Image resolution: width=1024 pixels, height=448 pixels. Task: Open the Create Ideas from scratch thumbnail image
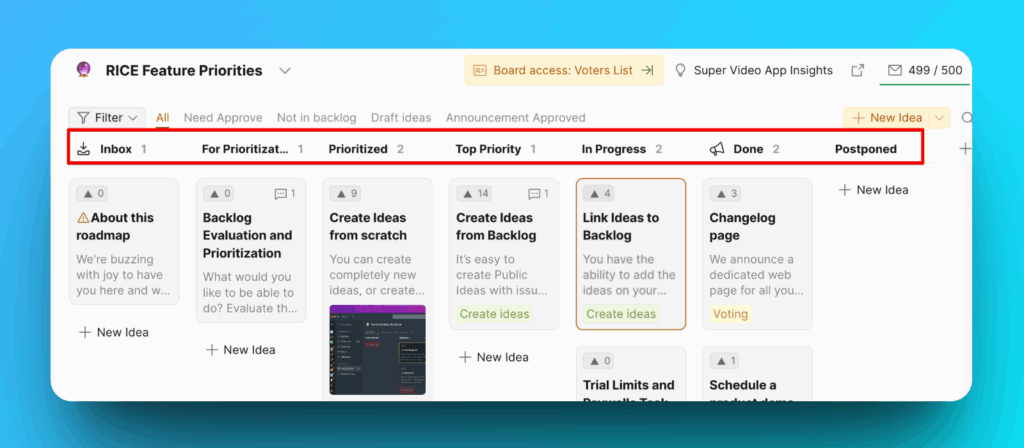pyautogui.click(x=377, y=350)
